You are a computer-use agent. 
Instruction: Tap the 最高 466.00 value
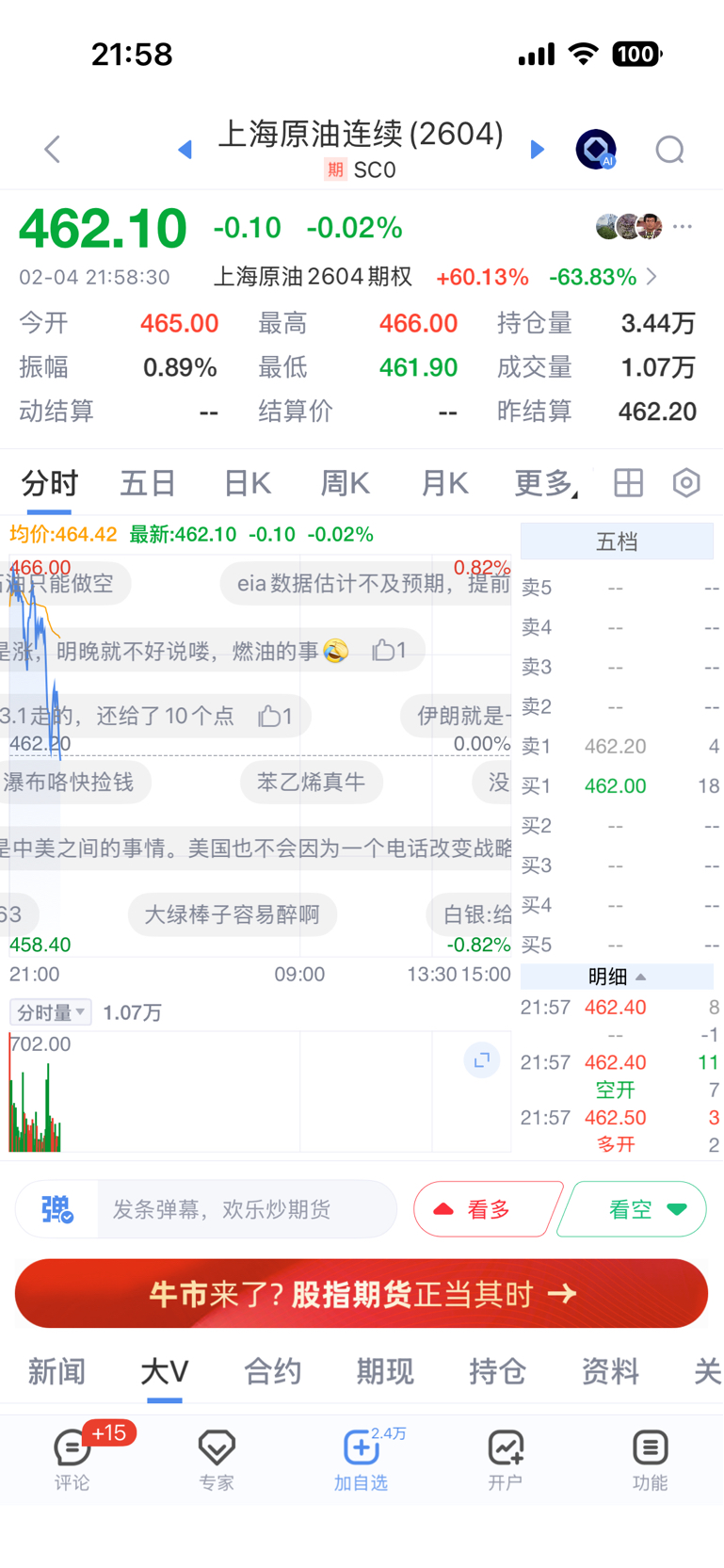point(418,324)
